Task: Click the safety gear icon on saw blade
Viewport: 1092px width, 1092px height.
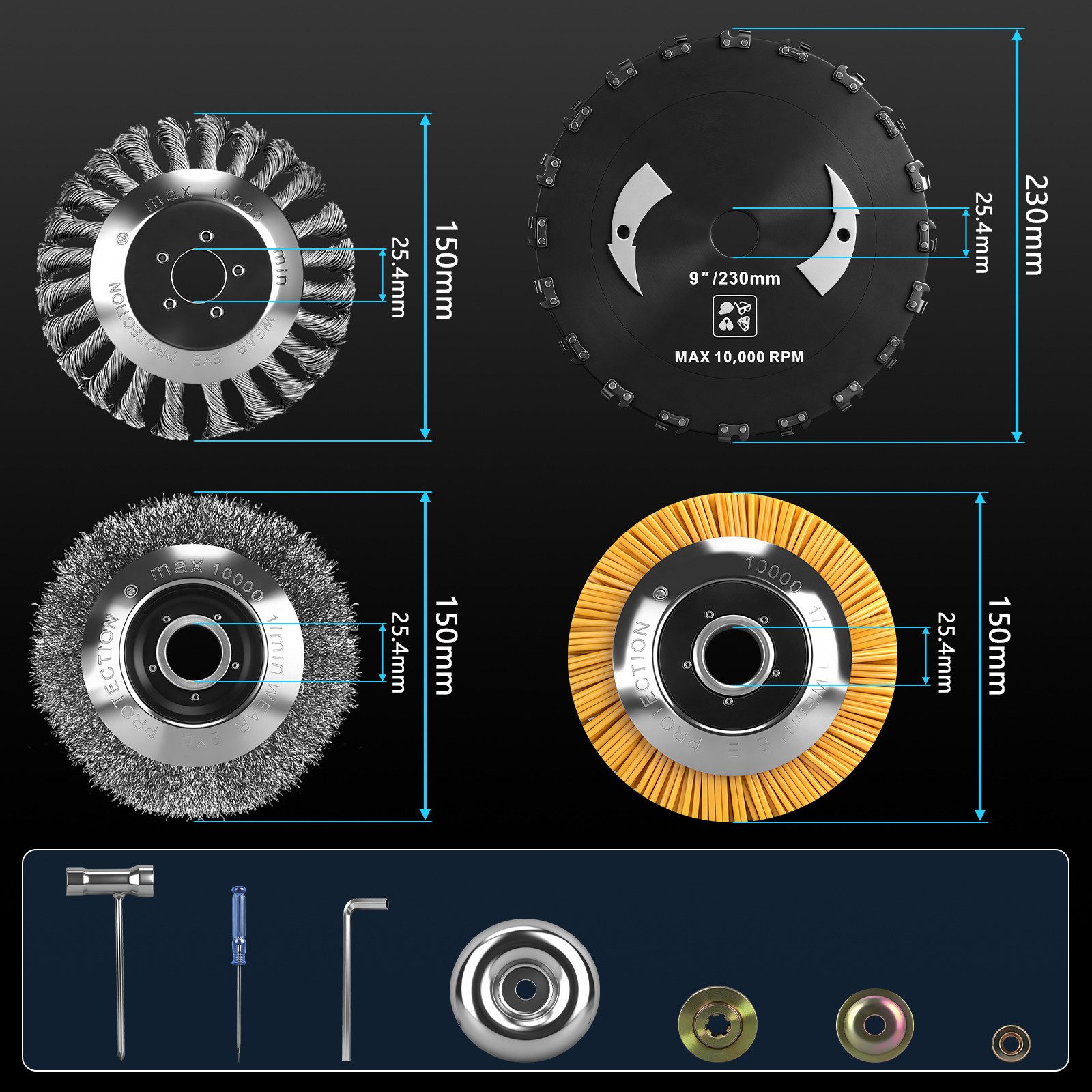Action: [734, 316]
